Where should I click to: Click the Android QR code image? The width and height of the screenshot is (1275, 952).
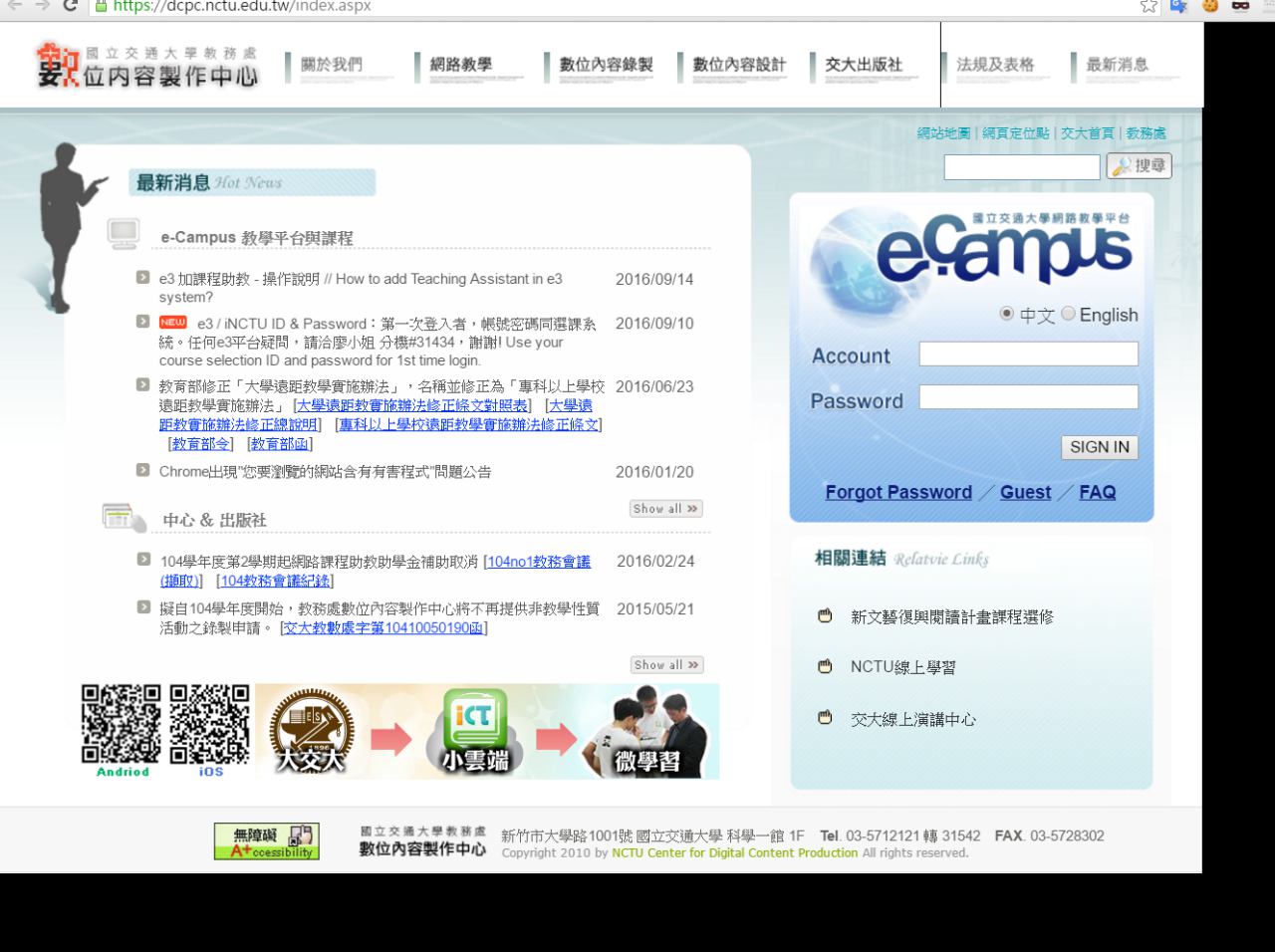pos(121,724)
